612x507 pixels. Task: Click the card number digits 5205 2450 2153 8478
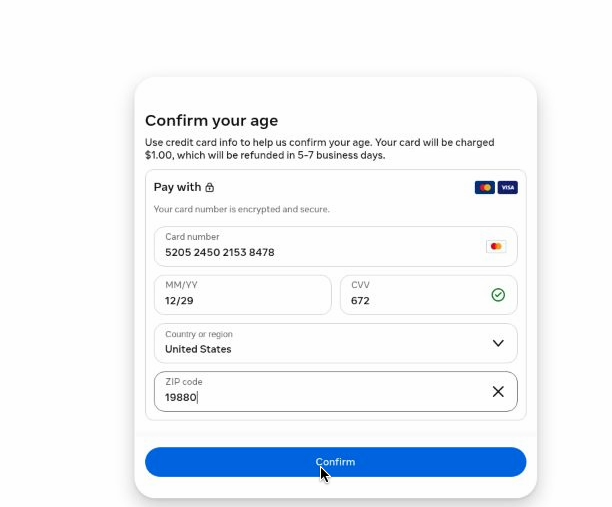pos(220,253)
